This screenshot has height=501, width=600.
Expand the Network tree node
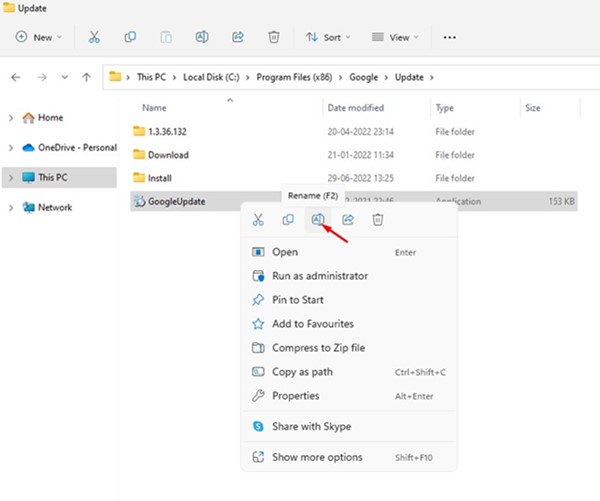11,208
